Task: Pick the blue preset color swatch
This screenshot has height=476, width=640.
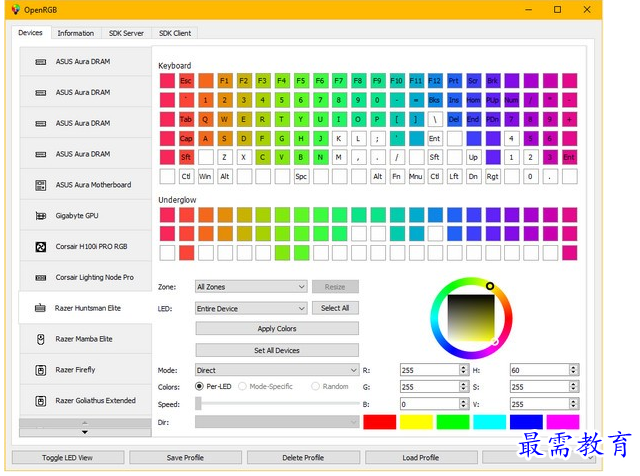Action: click(x=526, y=422)
